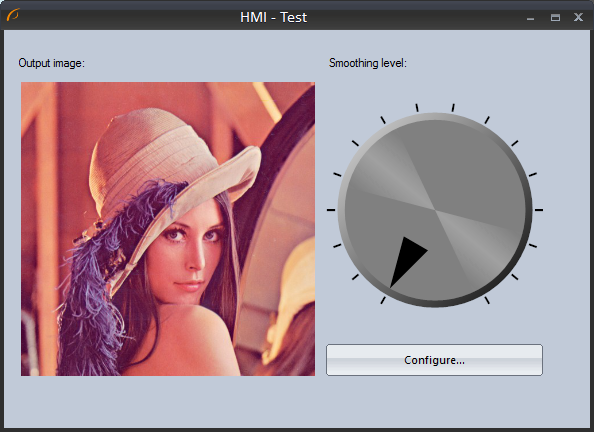Image resolution: width=594 pixels, height=432 pixels.
Task: Click the top tick mark right of center
Action: (453, 108)
